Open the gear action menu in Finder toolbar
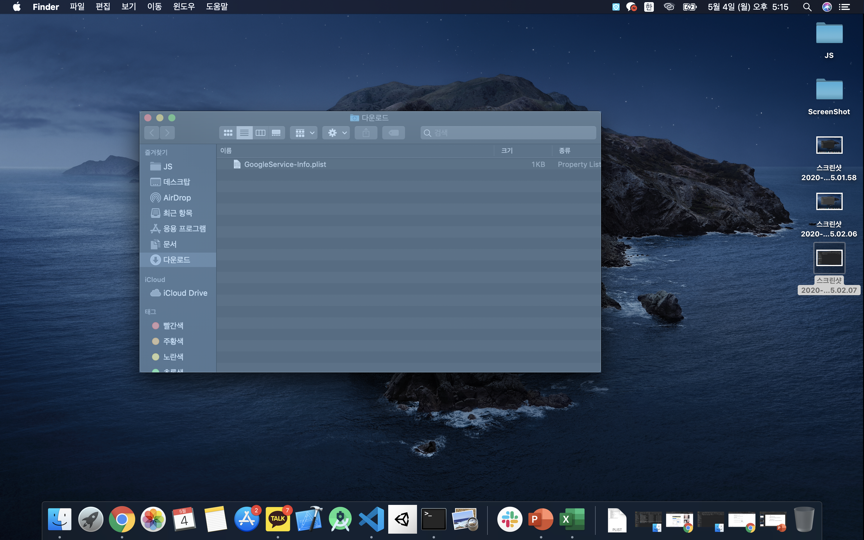This screenshot has height=540, width=864. pos(336,133)
